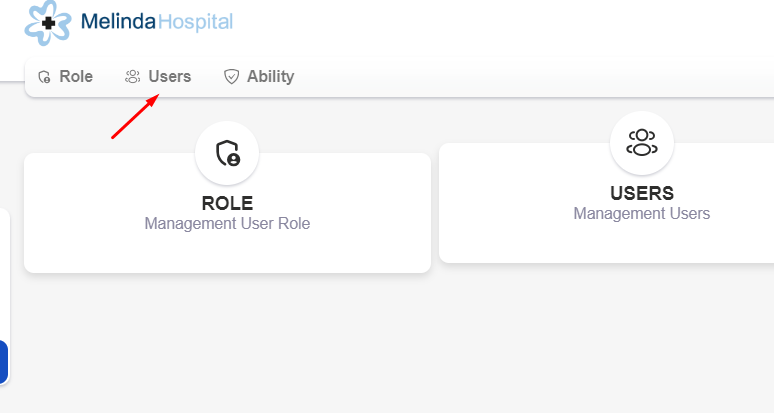Click the people icon atop the USERS card

pyautogui.click(x=641, y=142)
